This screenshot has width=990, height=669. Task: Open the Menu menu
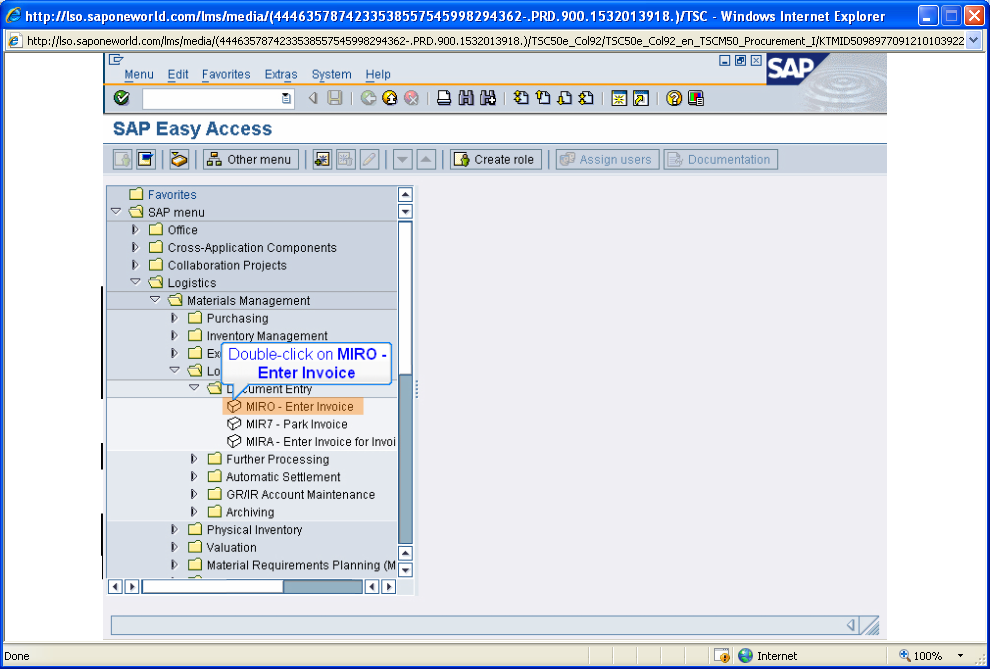[x=139, y=74]
